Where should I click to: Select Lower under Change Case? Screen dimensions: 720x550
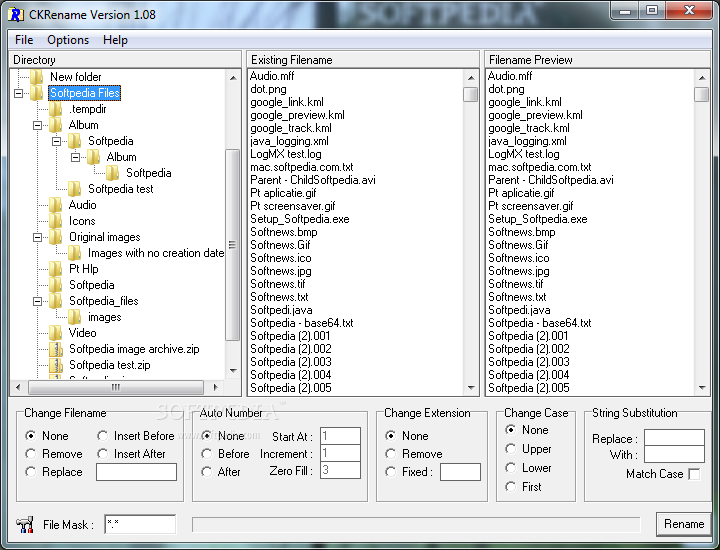[510, 467]
